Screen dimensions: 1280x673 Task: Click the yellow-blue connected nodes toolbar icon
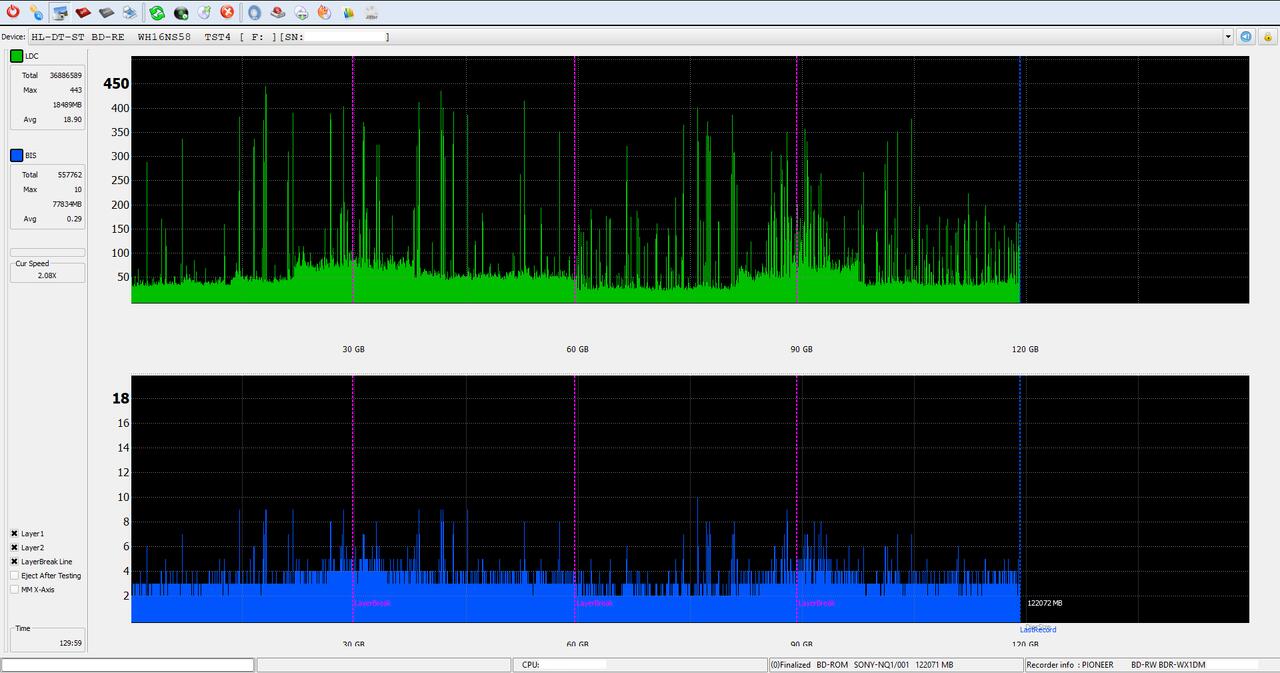click(36, 12)
